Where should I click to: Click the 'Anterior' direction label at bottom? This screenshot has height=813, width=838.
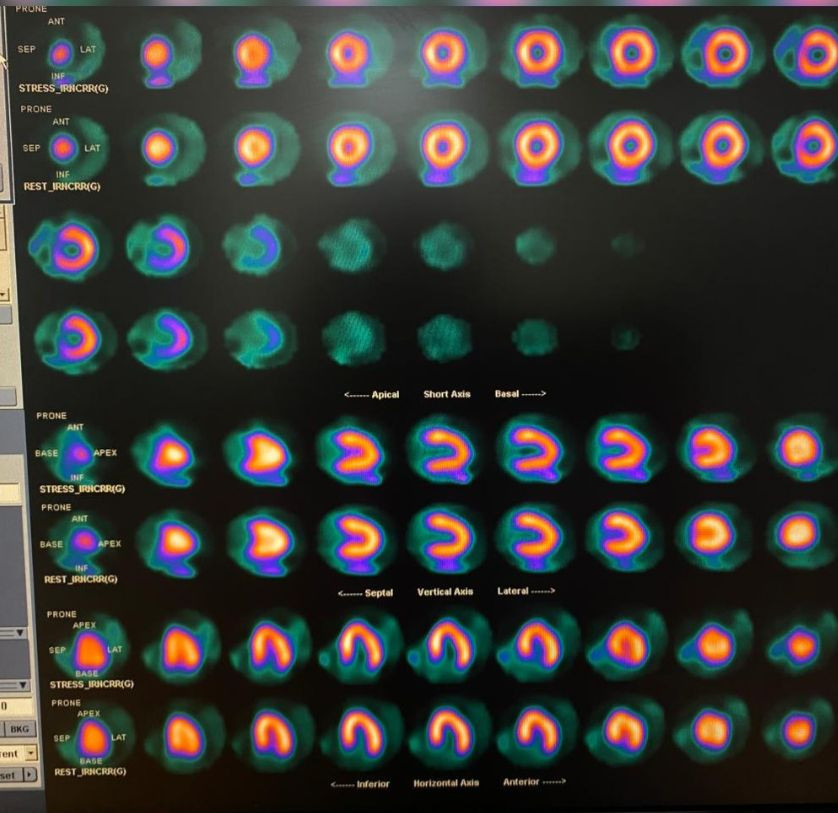click(x=534, y=783)
